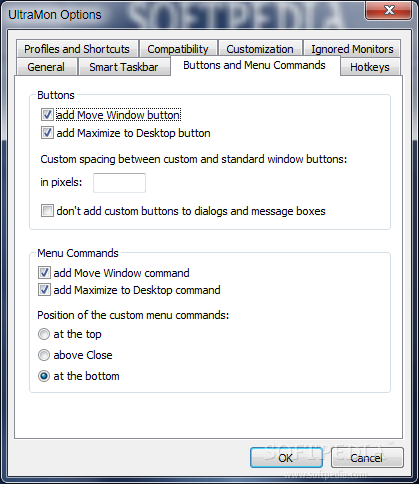Go to the Ignored Monitors tab
The height and width of the screenshot is (484, 419).
click(x=352, y=49)
